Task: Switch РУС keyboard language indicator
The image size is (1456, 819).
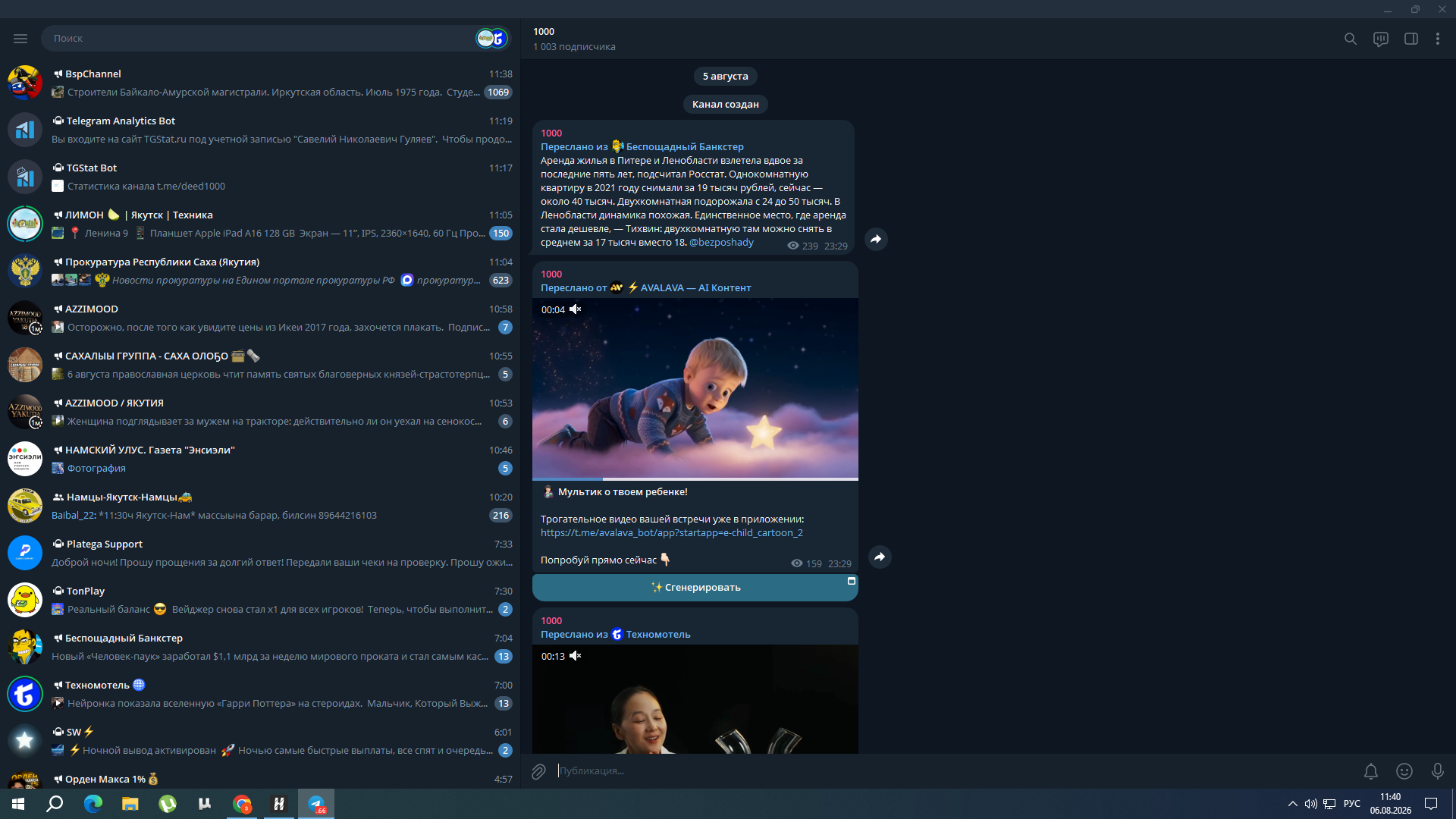Action: point(1351,804)
